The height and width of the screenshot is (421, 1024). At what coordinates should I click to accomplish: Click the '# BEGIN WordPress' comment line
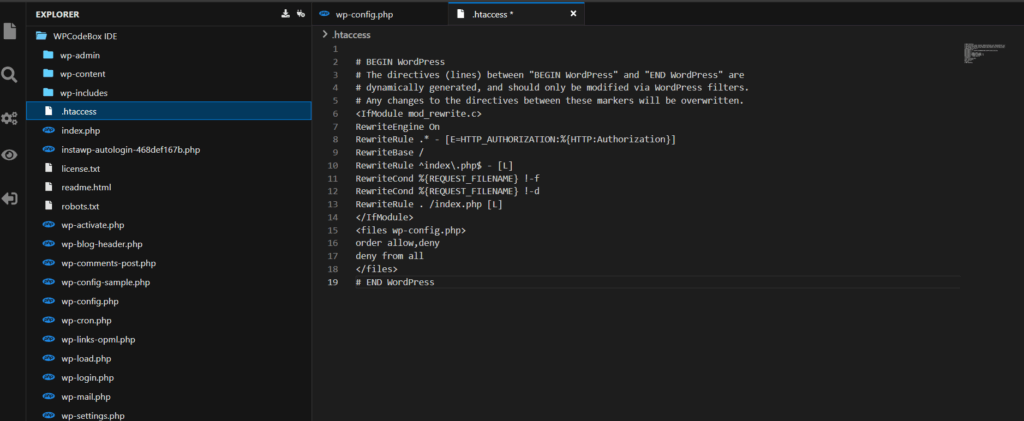point(400,62)
